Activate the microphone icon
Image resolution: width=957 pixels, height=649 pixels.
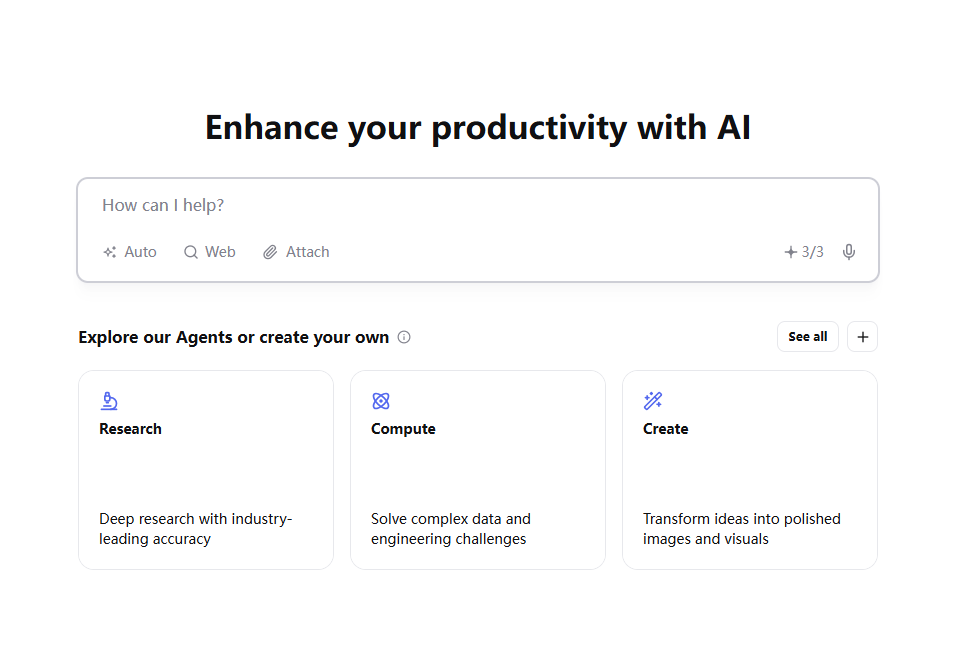tap(849, 251)
